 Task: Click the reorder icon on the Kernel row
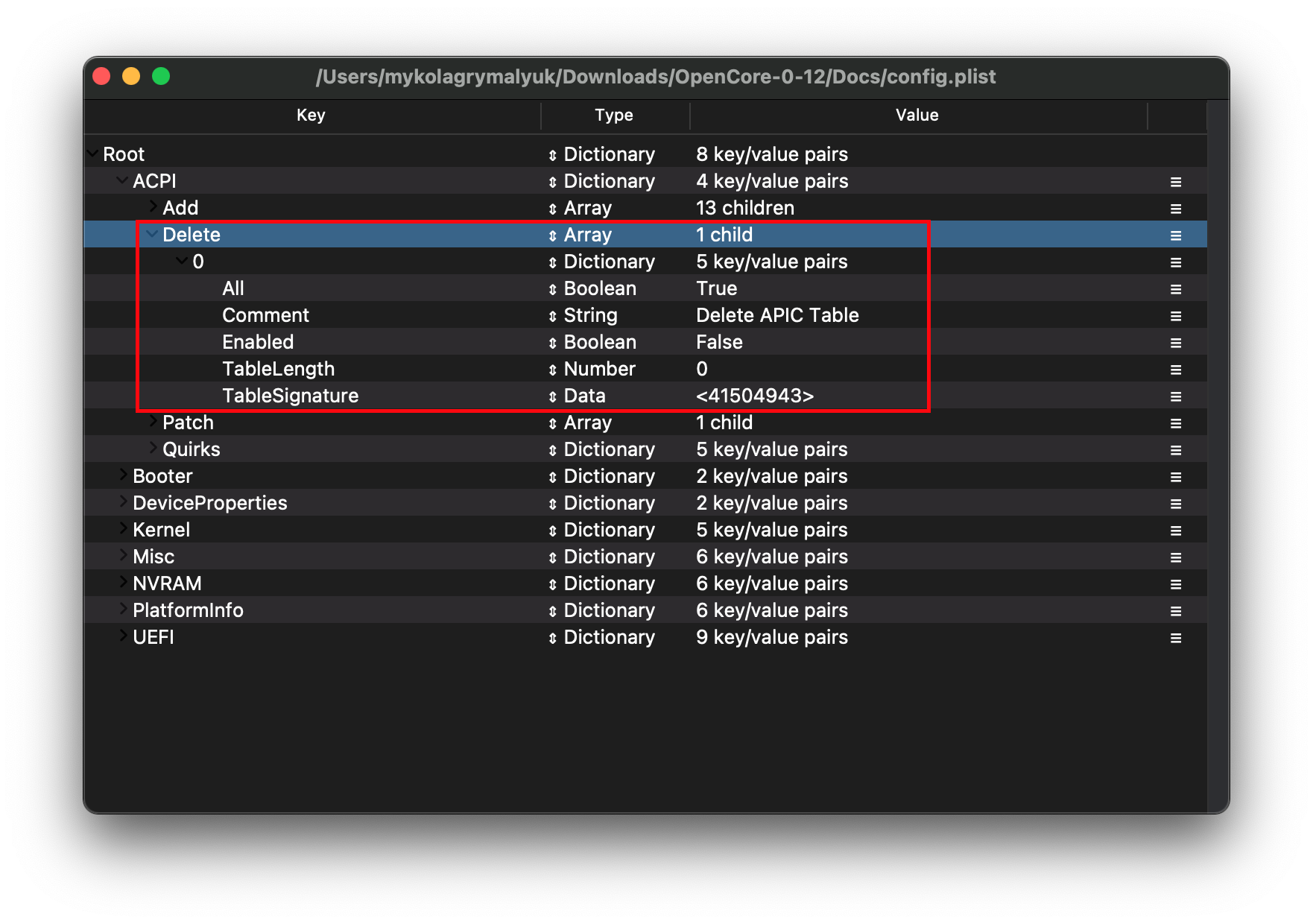(1175, 531)
